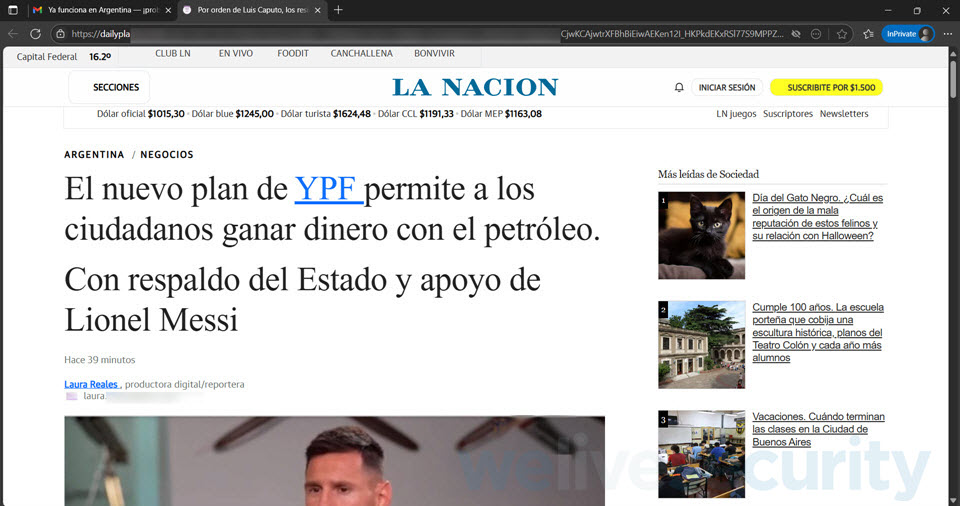Viewport: 960px width, 506px height.
Task: Follow the YPF link in headline
Action: (329, 189)
